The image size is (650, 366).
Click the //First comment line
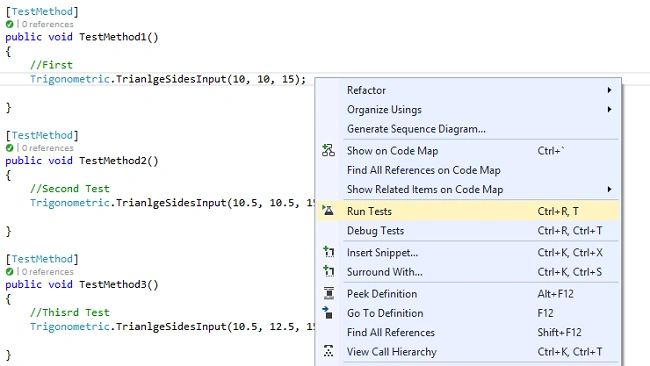click(51, 65)
